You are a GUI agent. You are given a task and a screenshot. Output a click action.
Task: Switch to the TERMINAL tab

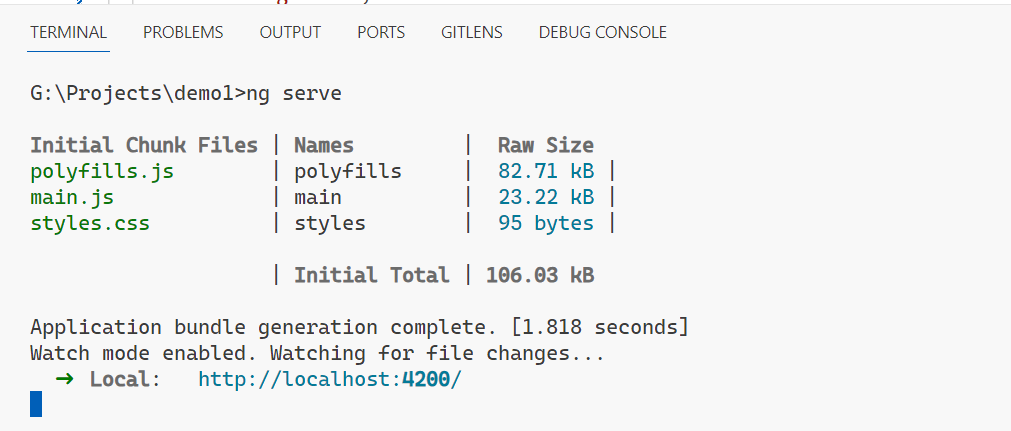[68, 32]
